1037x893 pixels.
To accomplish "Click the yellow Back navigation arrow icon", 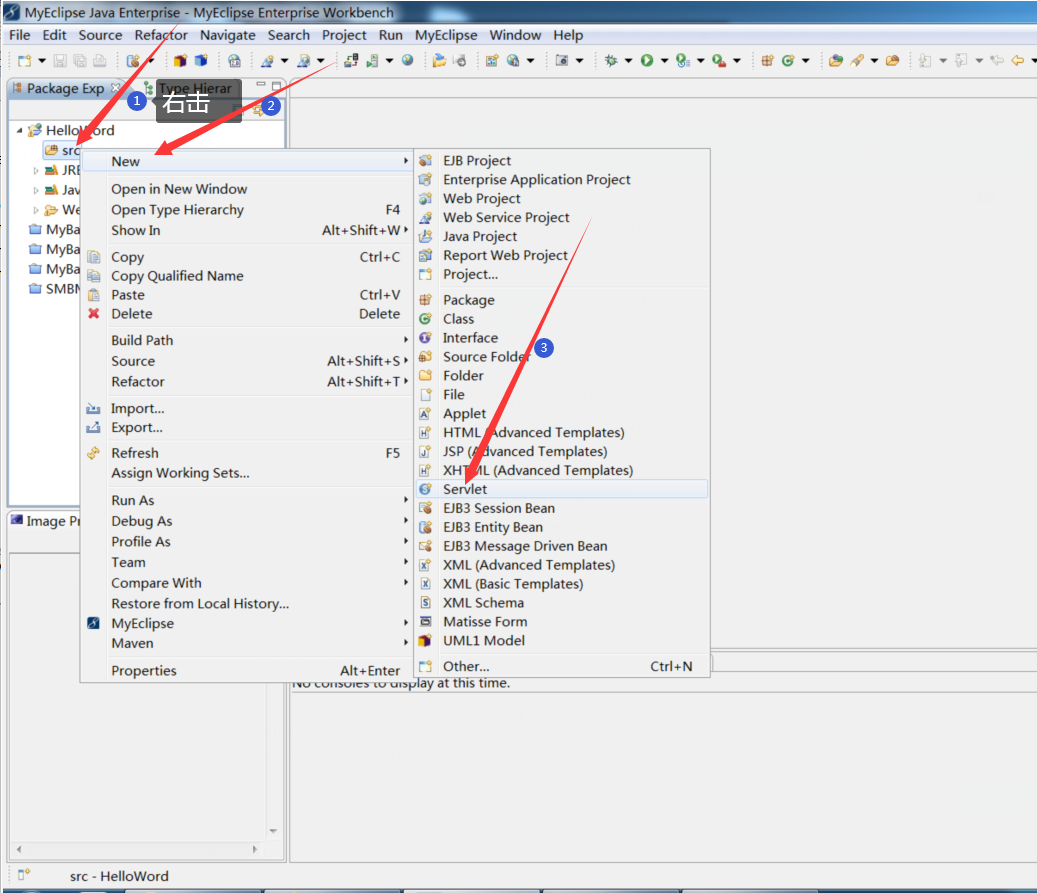I will click(1017, 61).
